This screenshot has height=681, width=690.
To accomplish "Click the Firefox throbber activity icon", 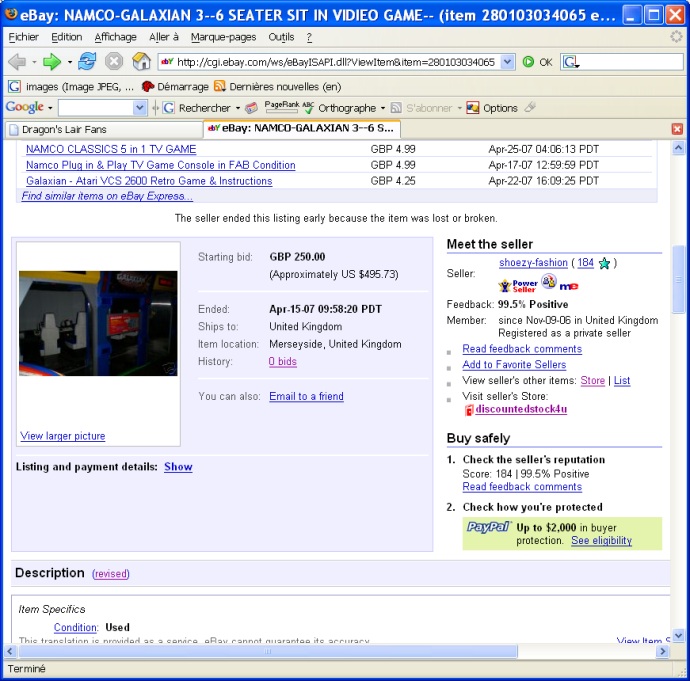I will (676, 37).
